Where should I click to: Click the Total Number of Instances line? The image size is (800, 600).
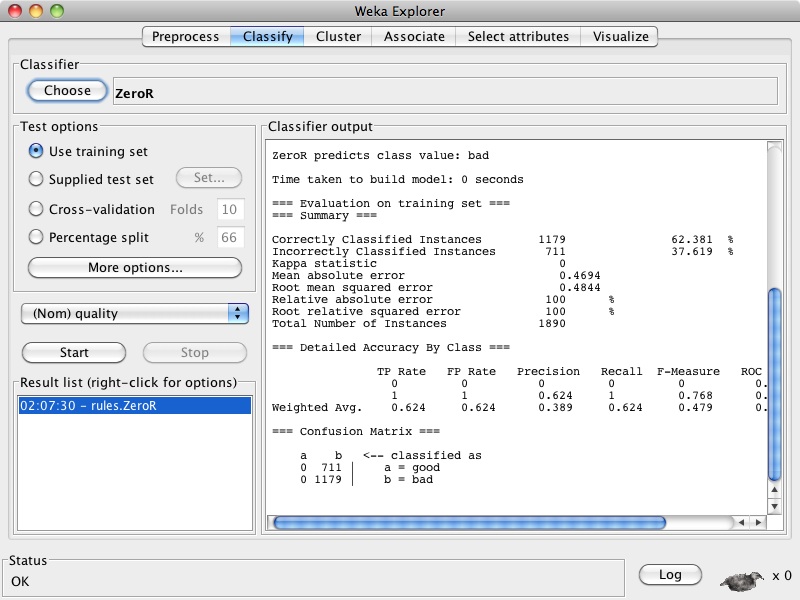[x=419, y=323]
